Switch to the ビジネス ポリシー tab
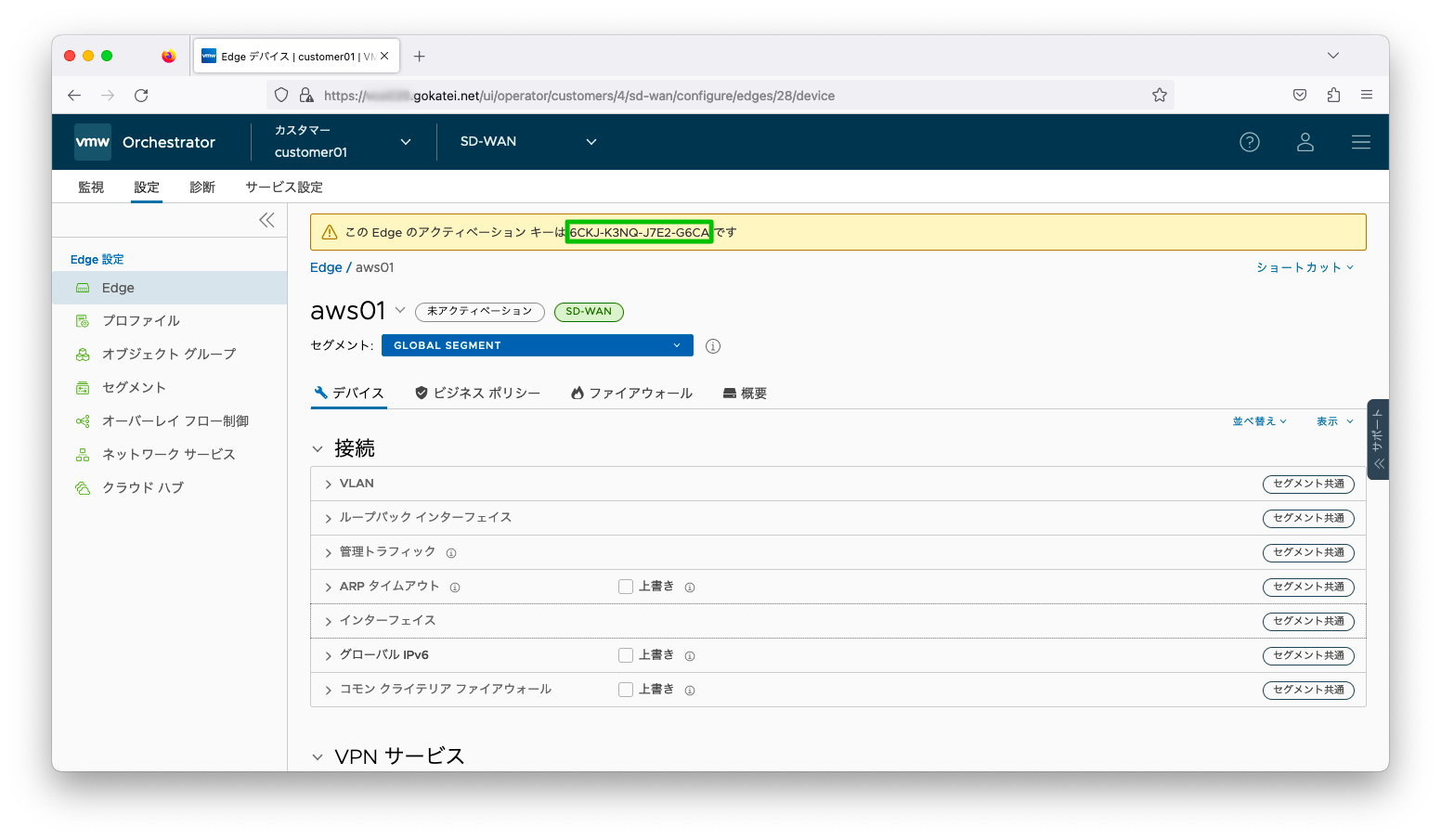 pos(477,394)
